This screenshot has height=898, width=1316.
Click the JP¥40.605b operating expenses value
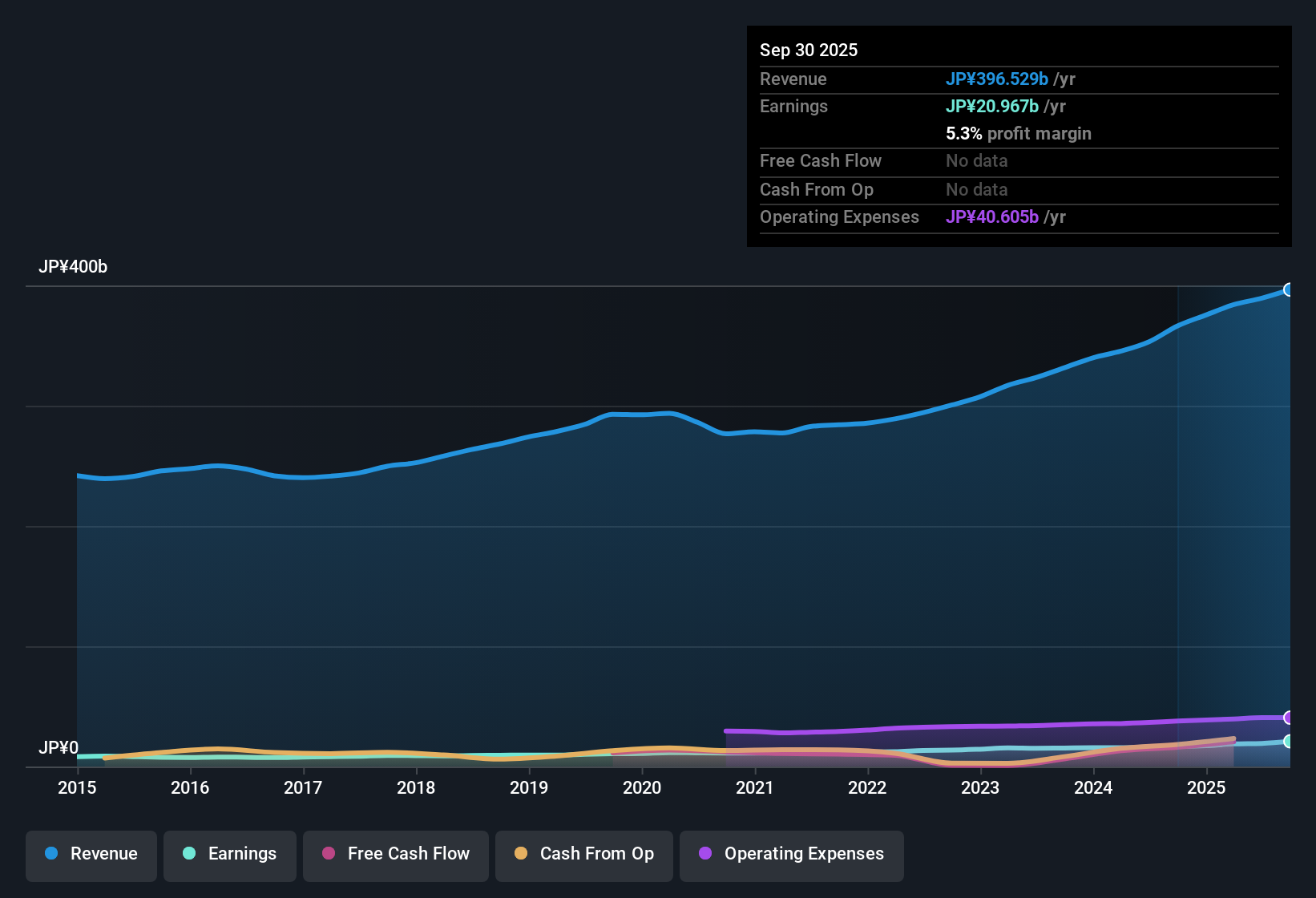[x=993, y=216]
